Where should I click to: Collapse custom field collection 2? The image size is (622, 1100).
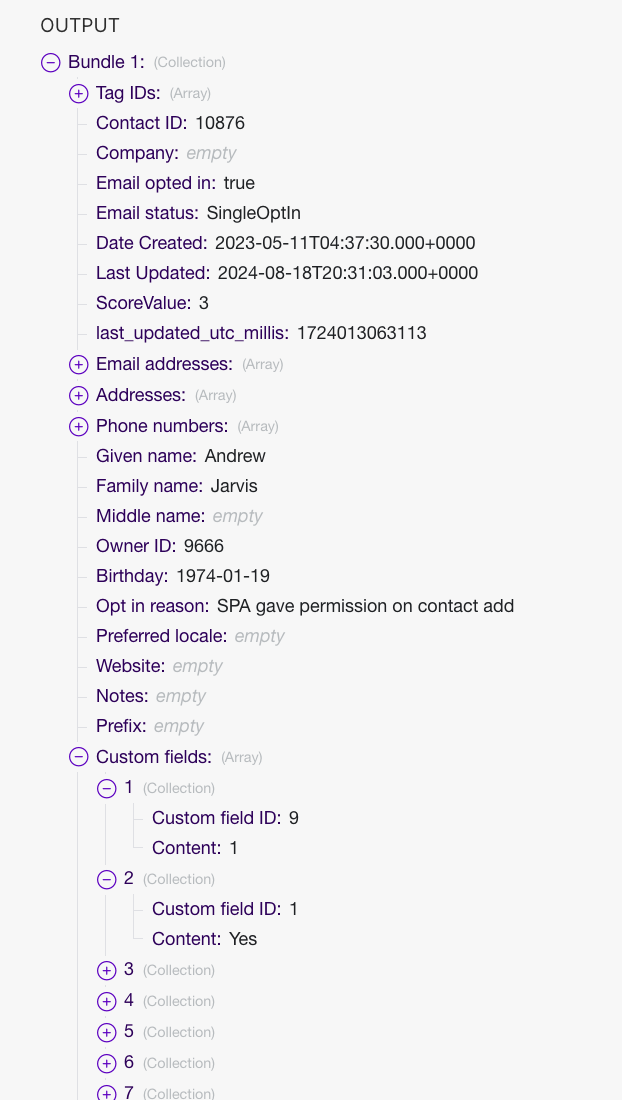click(107, 879)
